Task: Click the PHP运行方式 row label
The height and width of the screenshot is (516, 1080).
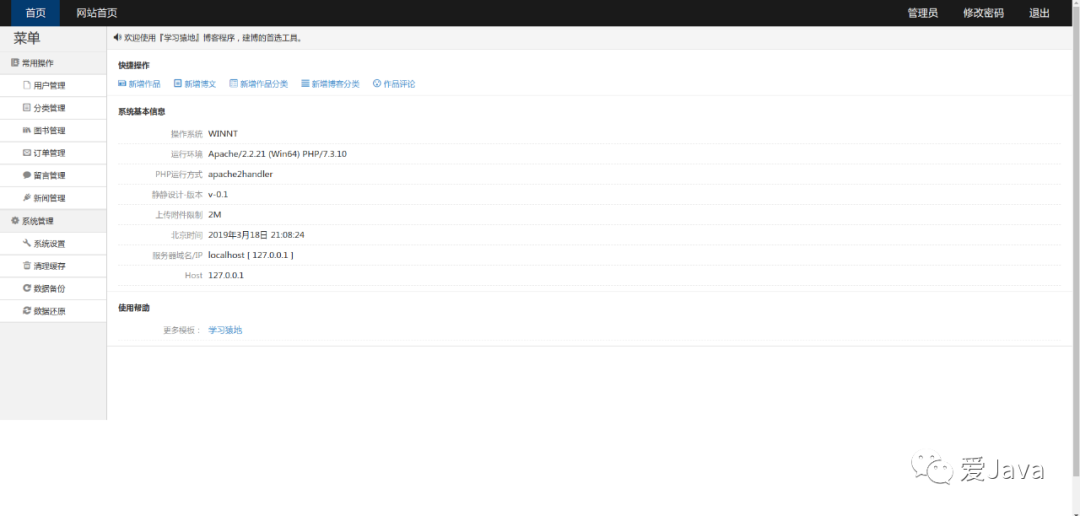Action: [x=179, y=174]
